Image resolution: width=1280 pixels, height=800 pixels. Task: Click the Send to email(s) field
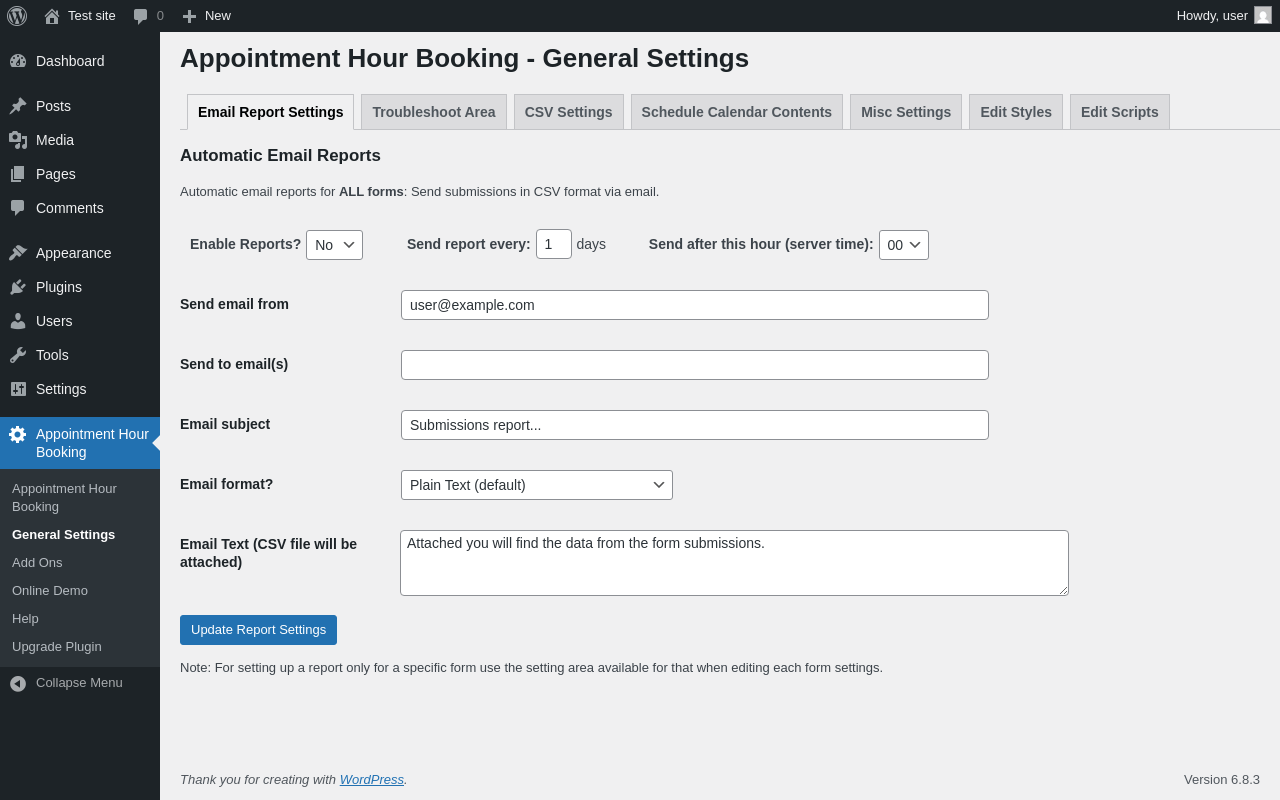coord(694,365)
